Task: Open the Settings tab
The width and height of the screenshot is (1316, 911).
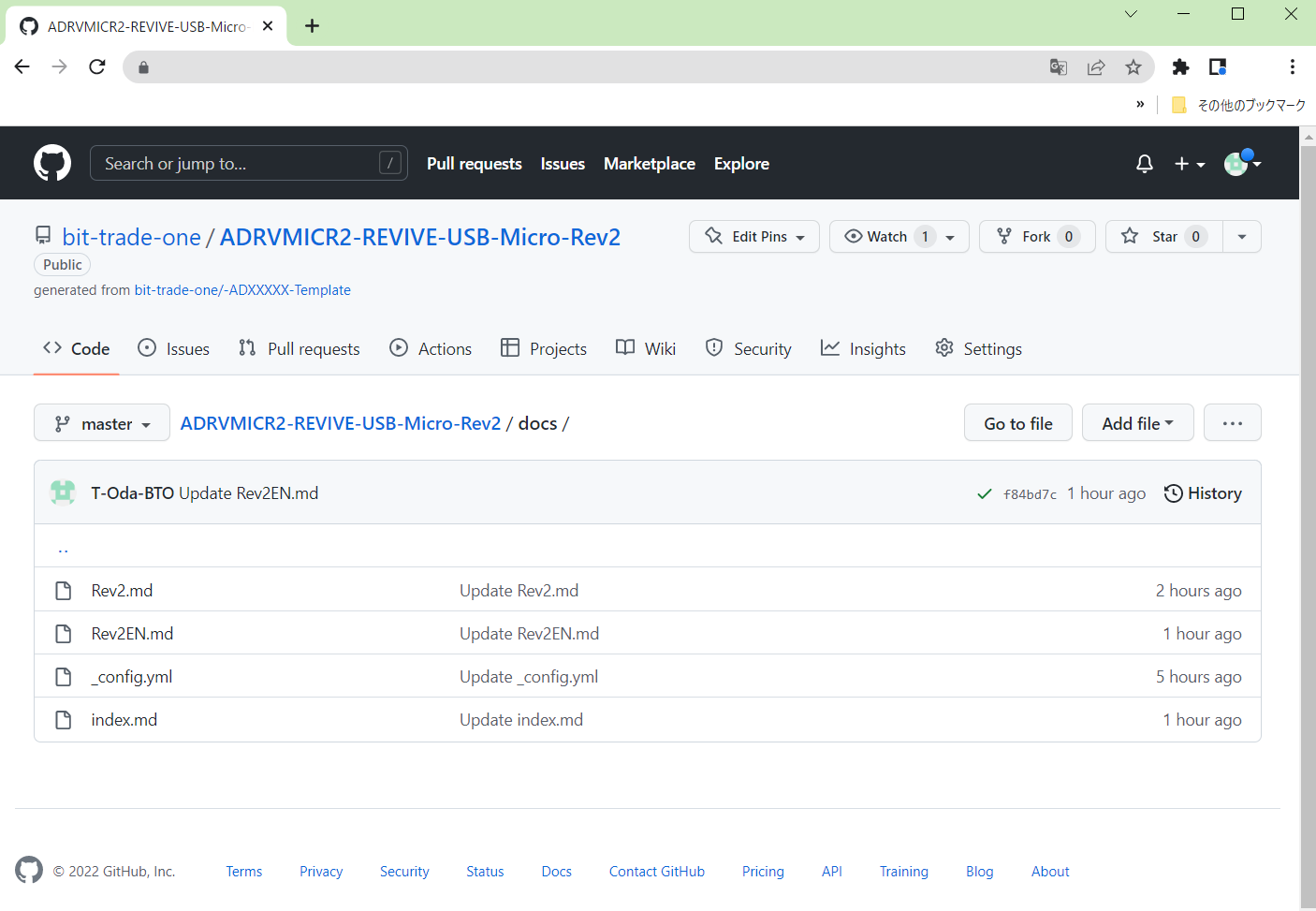Action: tap(978, 348)
